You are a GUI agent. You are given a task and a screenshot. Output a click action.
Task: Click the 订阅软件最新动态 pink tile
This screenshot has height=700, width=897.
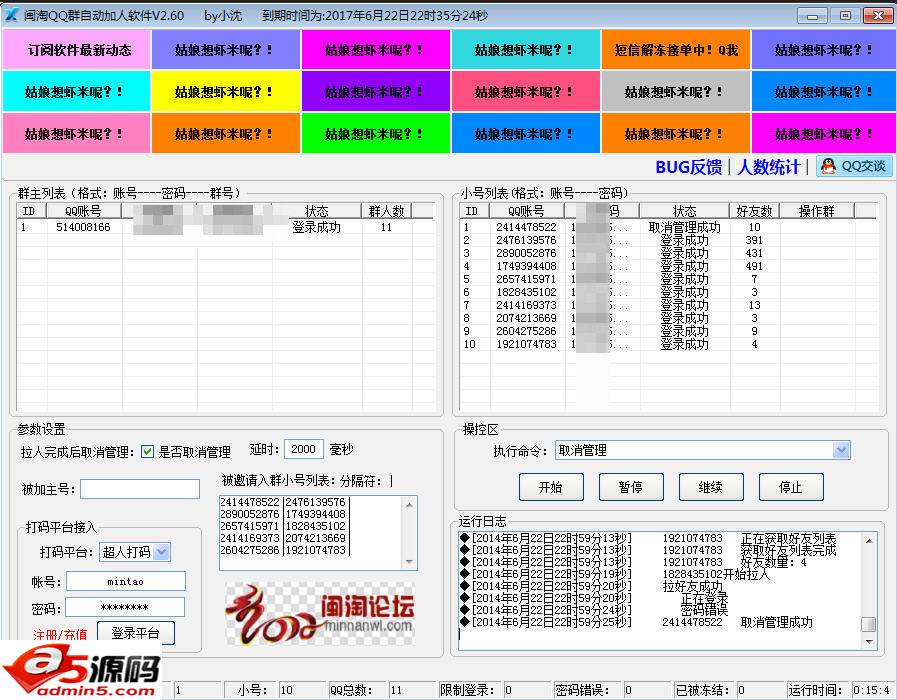click(77, 50)
